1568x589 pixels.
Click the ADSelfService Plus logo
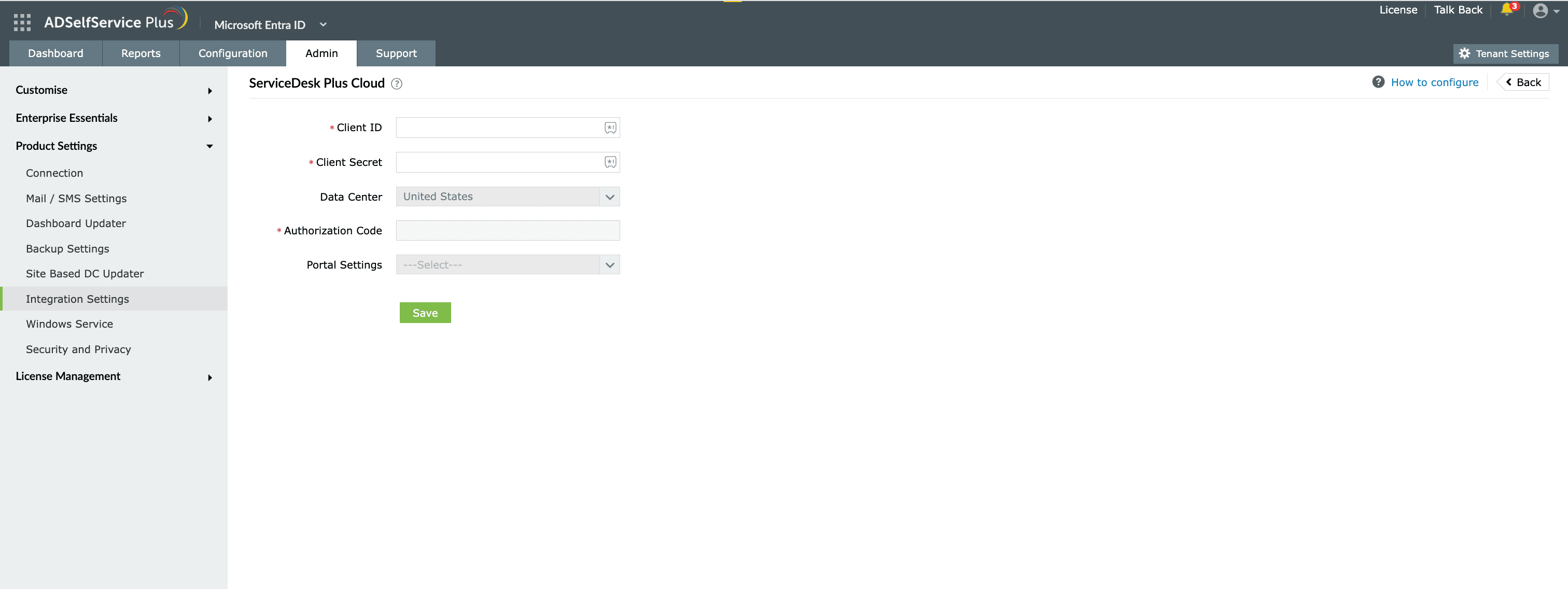116,21
